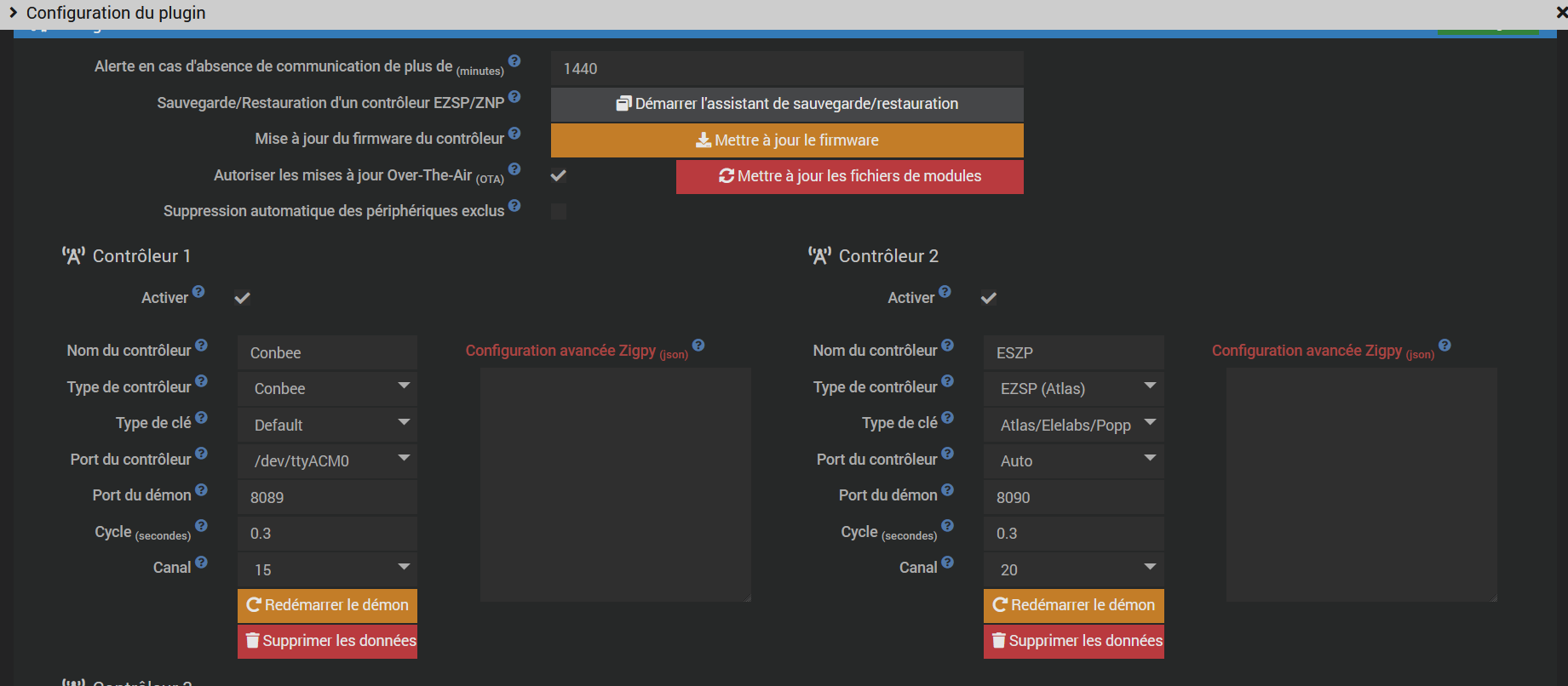Viewport: 1568px width, 686px height.
Task: Open Contrôleur 2 Type de clé dropdown
Action: tap(1073, 425)
